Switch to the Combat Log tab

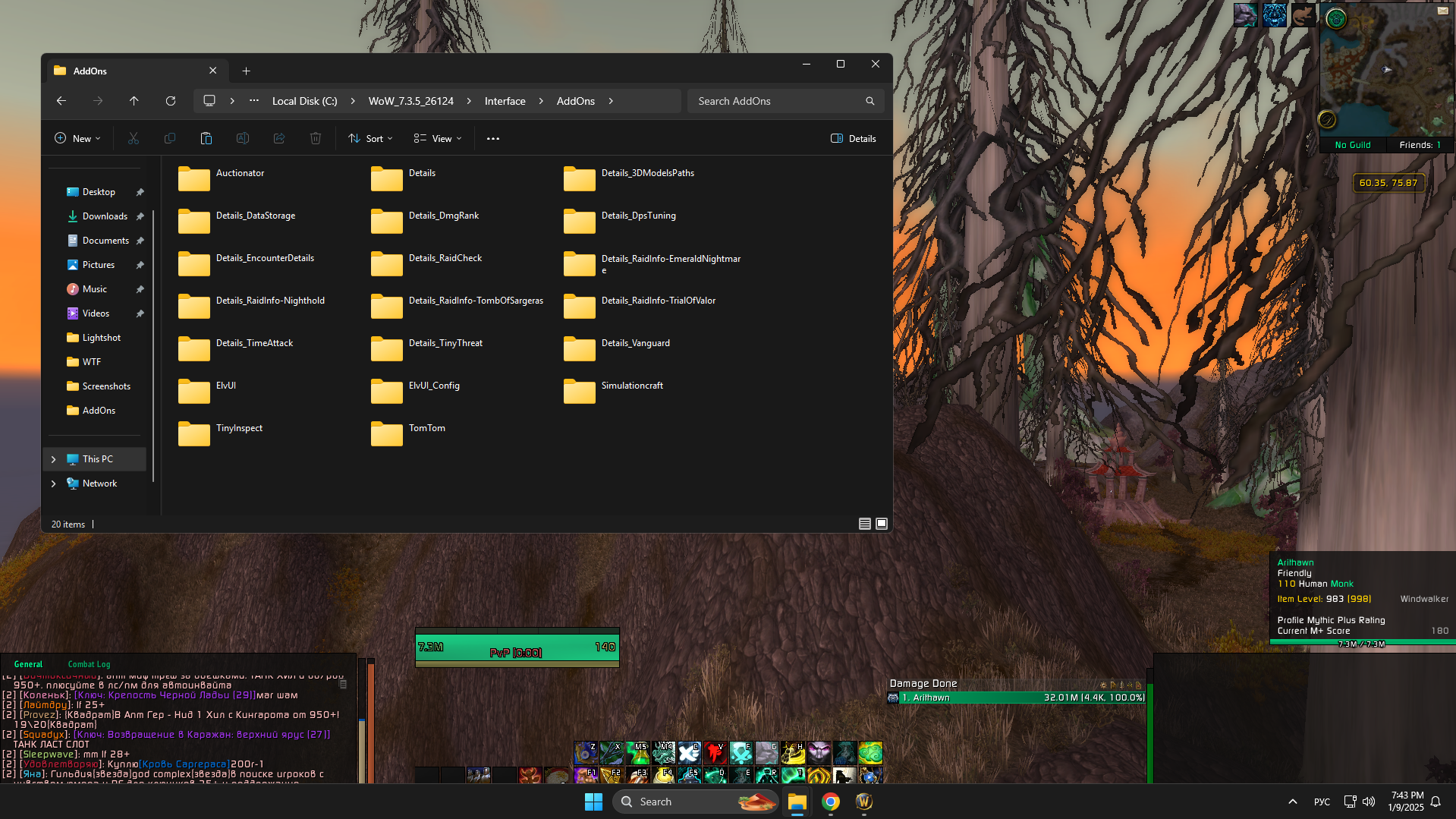(89, 664)
